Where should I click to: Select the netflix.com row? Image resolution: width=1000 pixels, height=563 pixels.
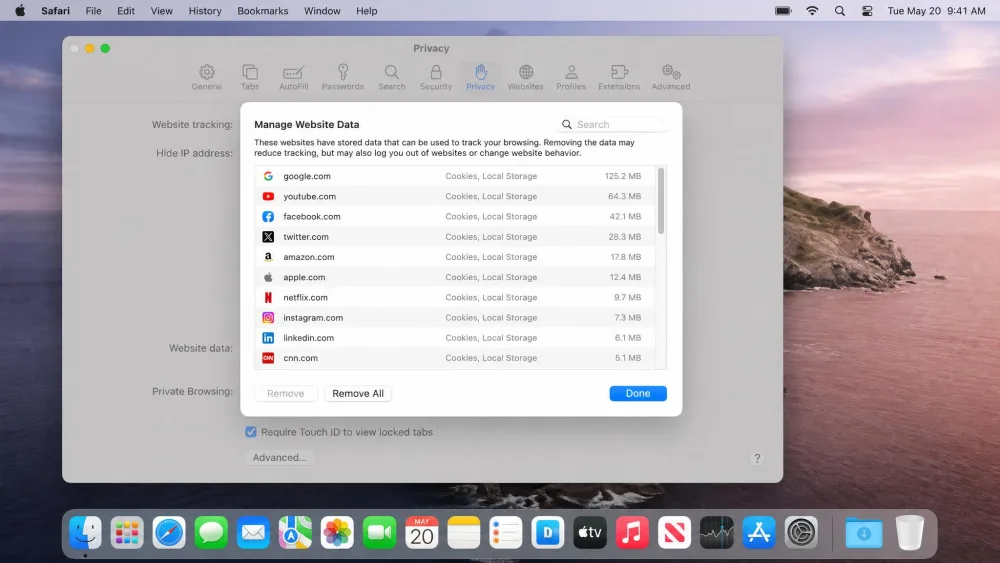point(455,297)
